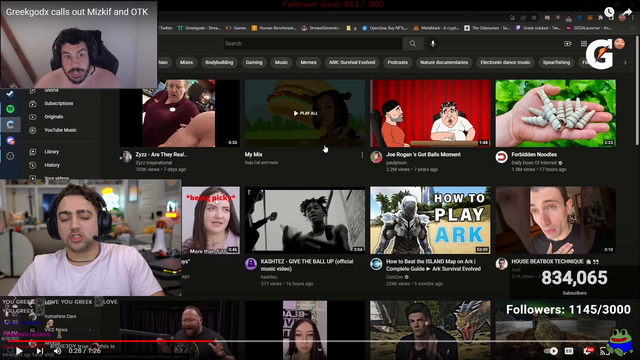Open Forbidden Noodles video thumbnail
Viewport: 640px width, 360px height.
[x=556, y=113]
